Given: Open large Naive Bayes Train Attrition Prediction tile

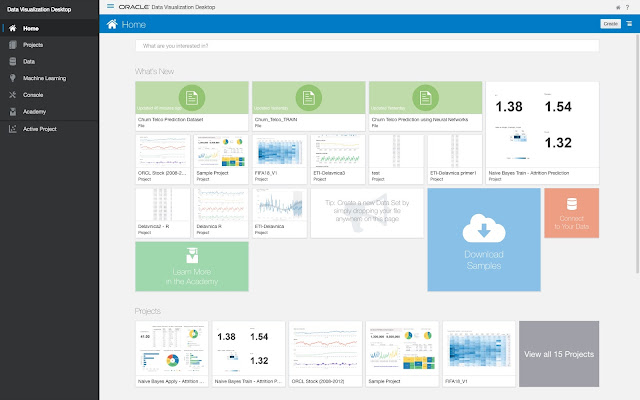Looking at the screenshot, I should (542, 133).
